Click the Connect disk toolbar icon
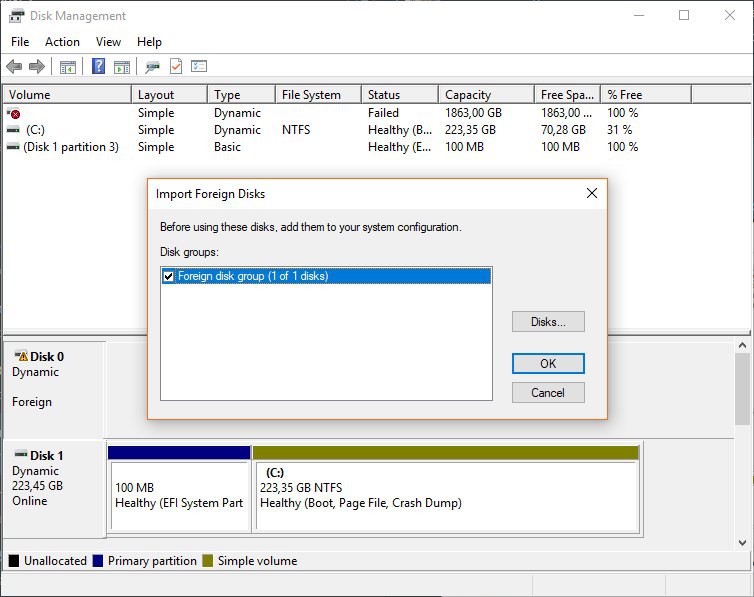The image size is (754, 597). pyautogui.click(x=152, y=67)
